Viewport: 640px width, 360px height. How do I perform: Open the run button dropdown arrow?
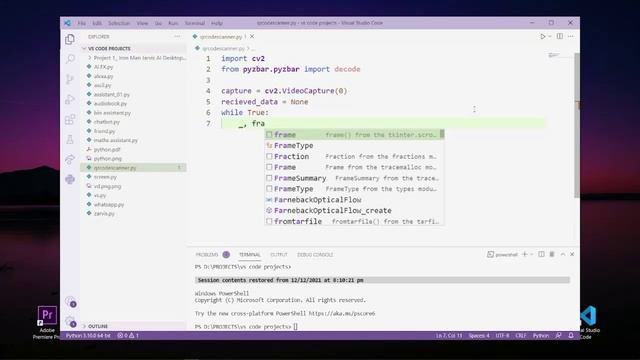pos(550,36)
